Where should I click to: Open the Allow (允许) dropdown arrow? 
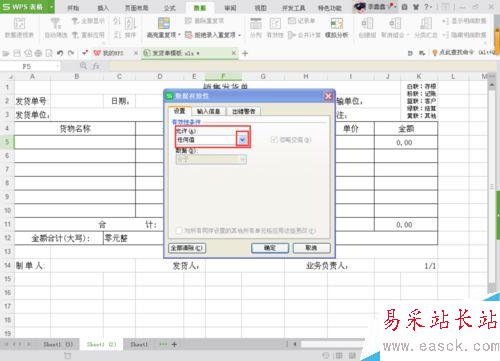[x=242, y=140]
